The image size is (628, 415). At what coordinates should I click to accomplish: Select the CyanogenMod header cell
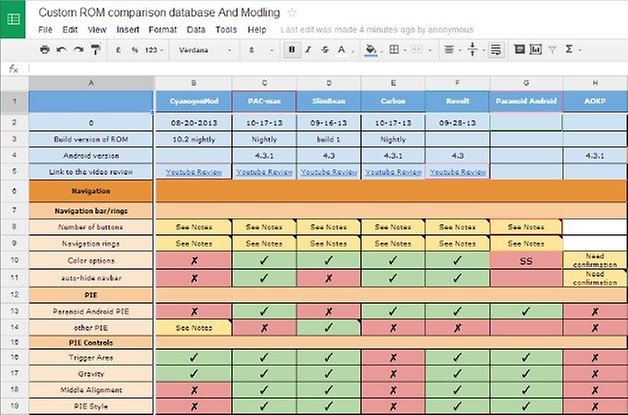tap(194, 101)
